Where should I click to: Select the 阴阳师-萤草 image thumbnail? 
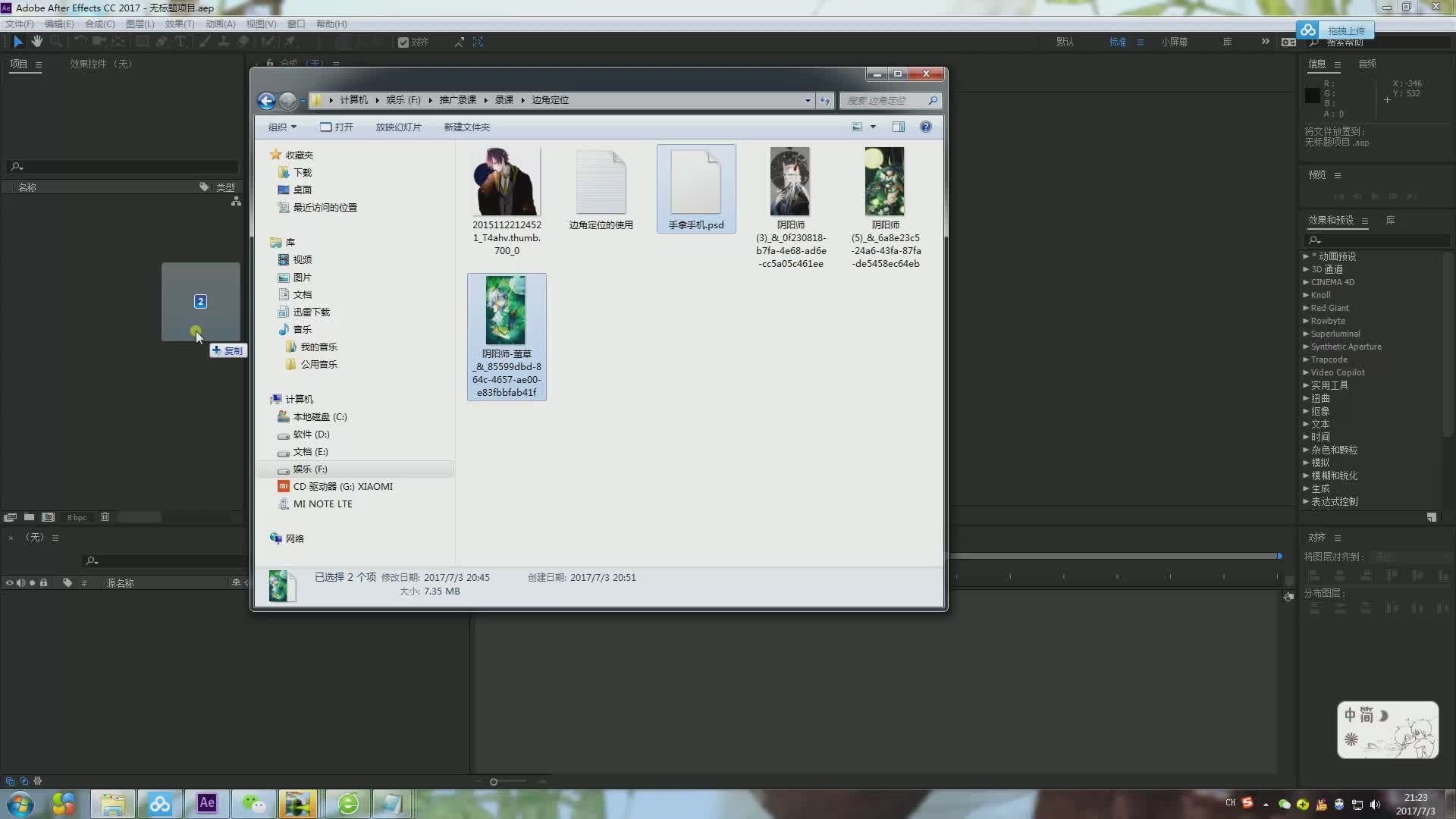507,337
